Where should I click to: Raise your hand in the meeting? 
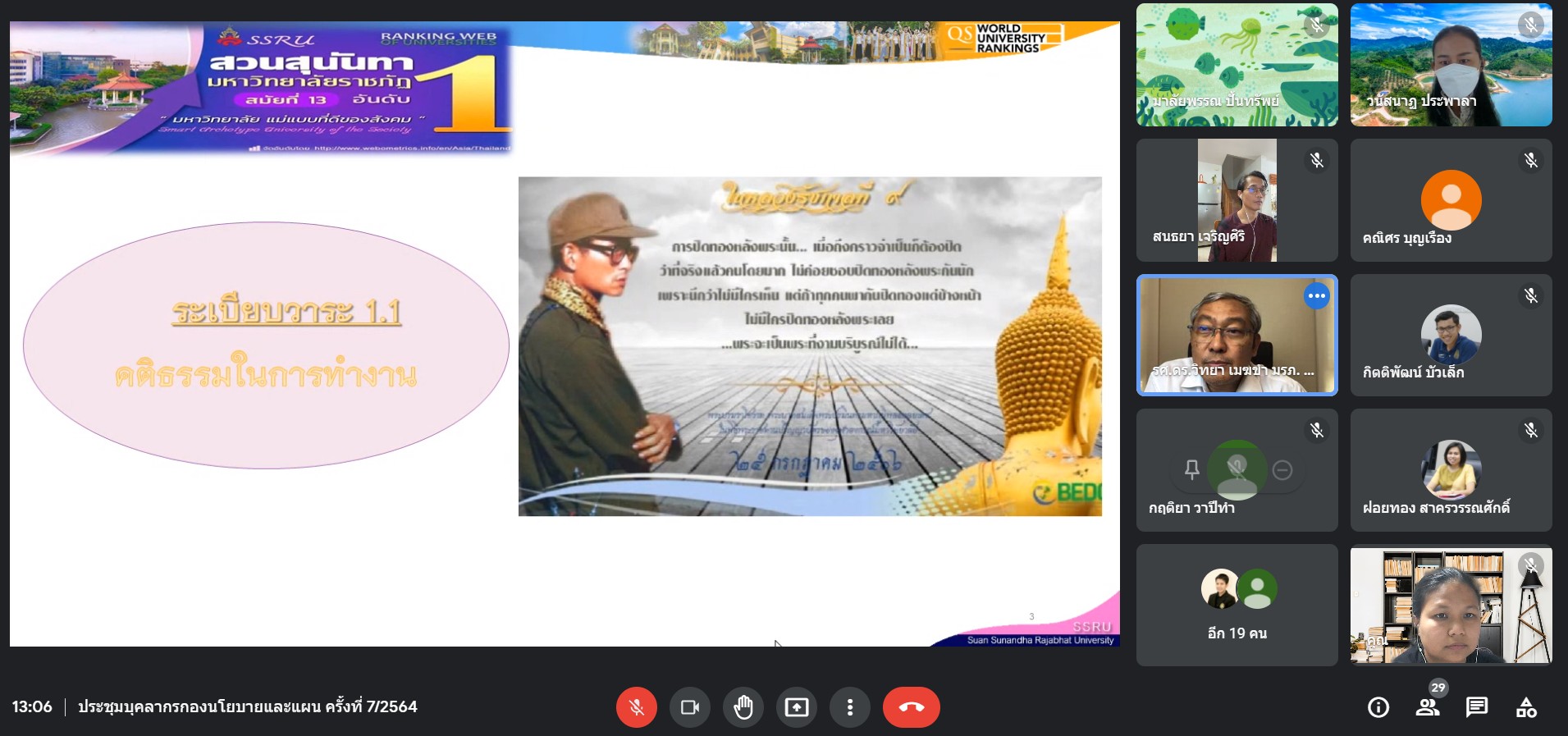click(743, 707)
